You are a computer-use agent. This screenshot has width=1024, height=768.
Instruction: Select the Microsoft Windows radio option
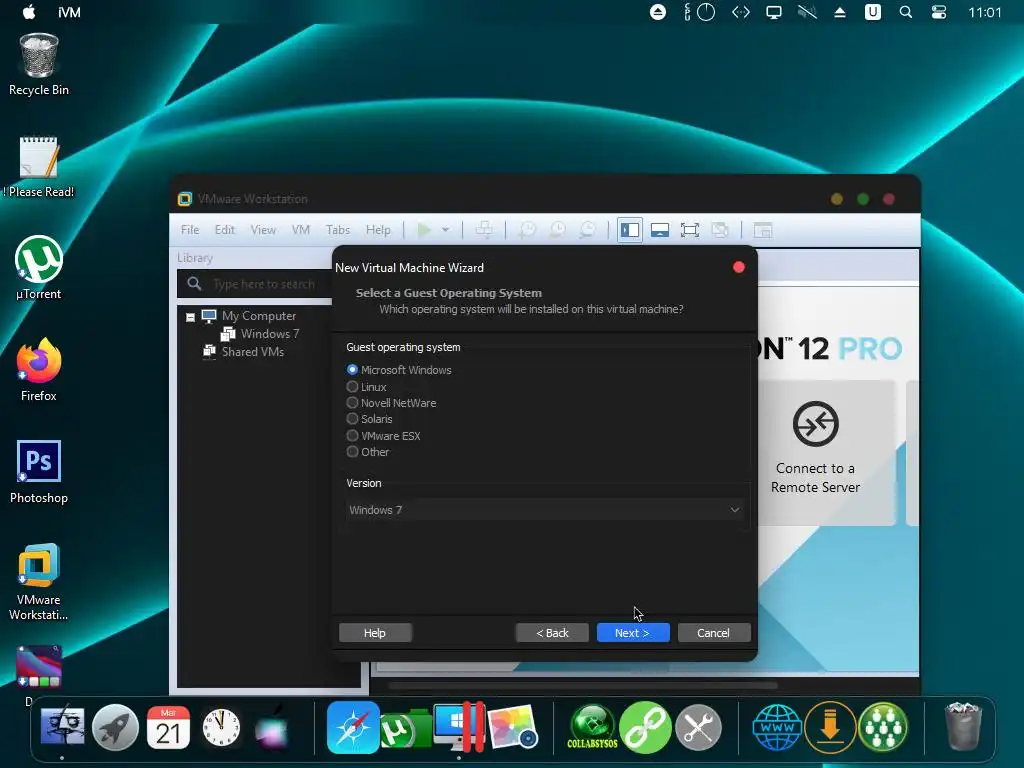(x=399, y=370)
